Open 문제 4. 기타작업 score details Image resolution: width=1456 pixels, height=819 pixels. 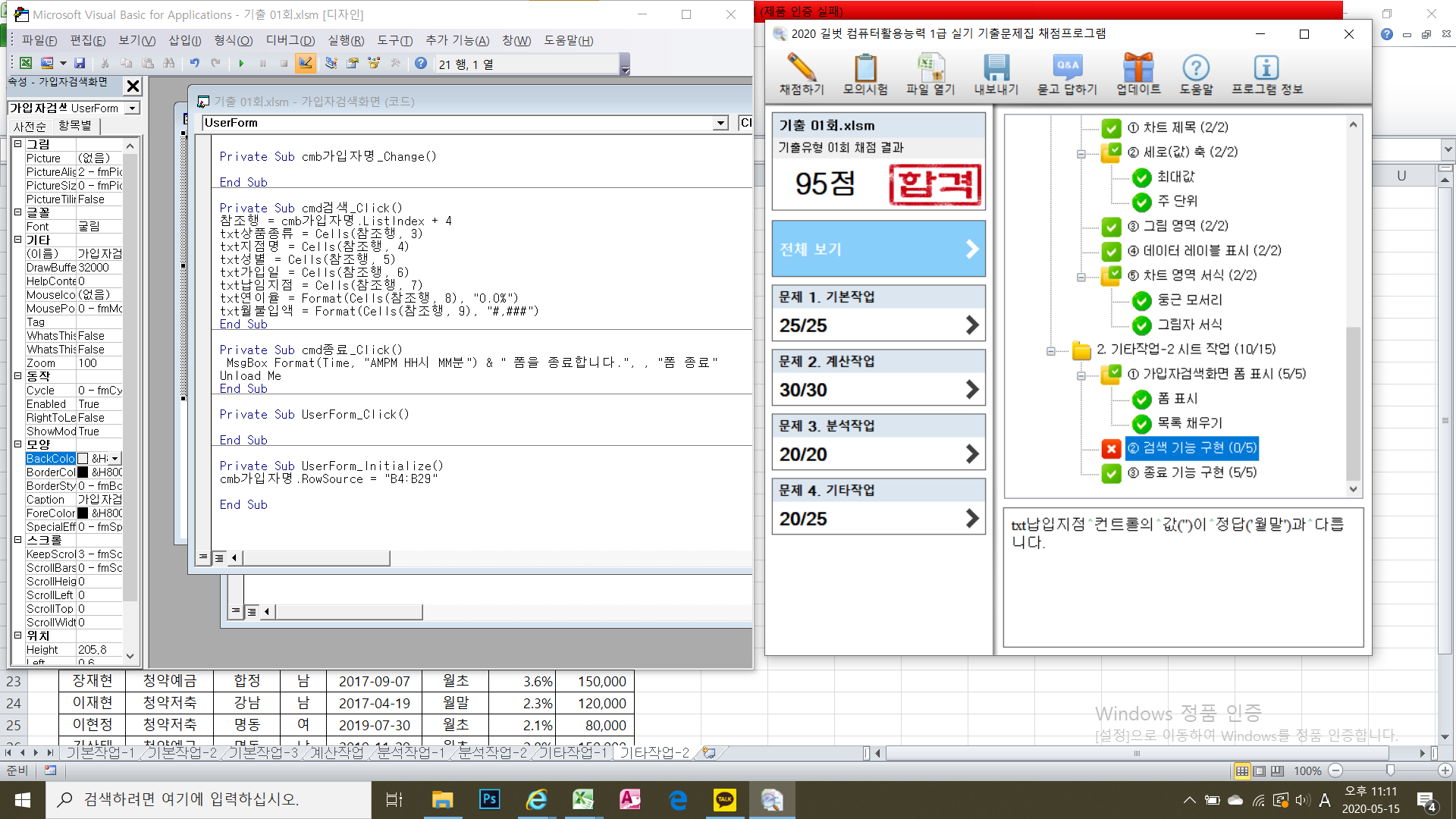pyautogui.click(x=878, y=519)
